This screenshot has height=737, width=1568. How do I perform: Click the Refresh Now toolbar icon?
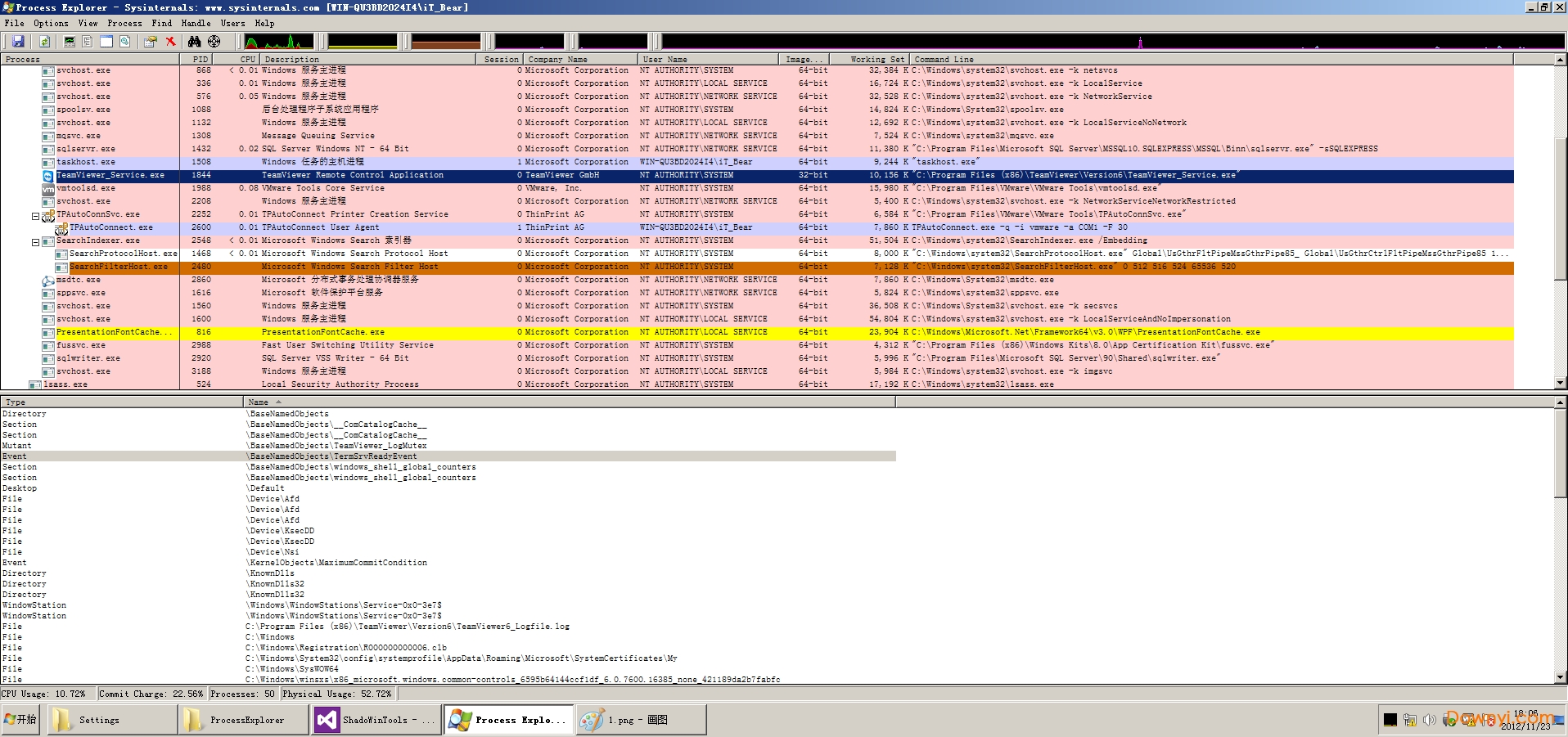pyautogui.click(x=44, y=41)
